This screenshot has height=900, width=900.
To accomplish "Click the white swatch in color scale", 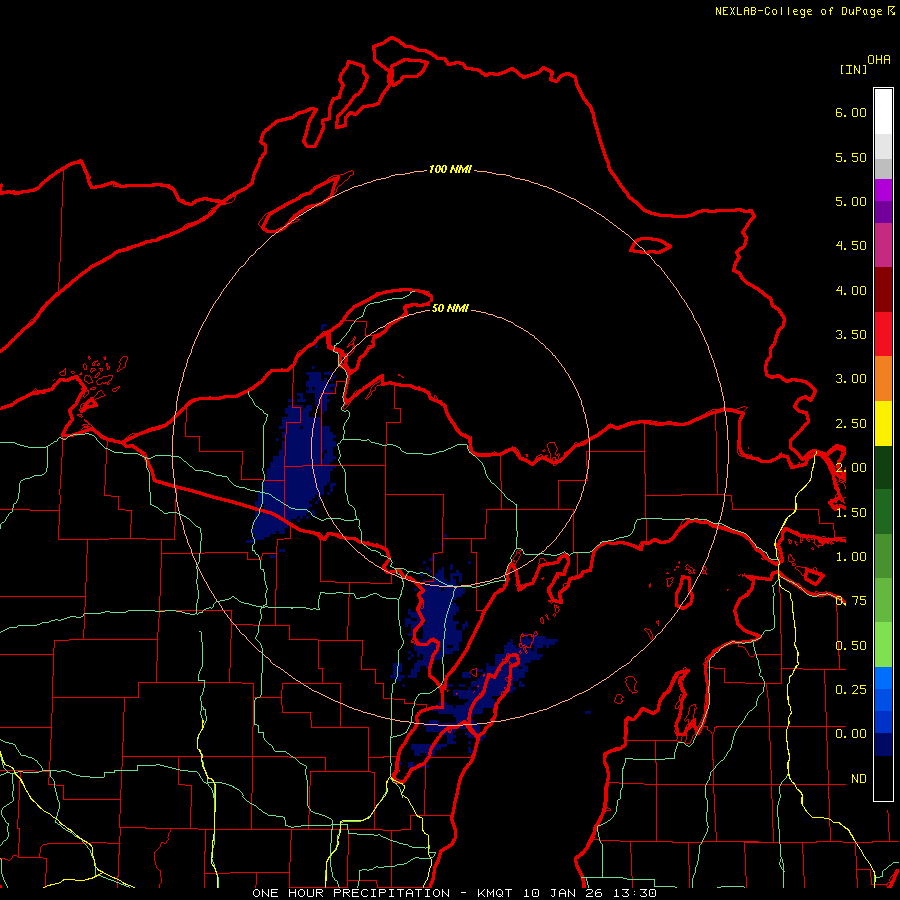I will (883, 112).
